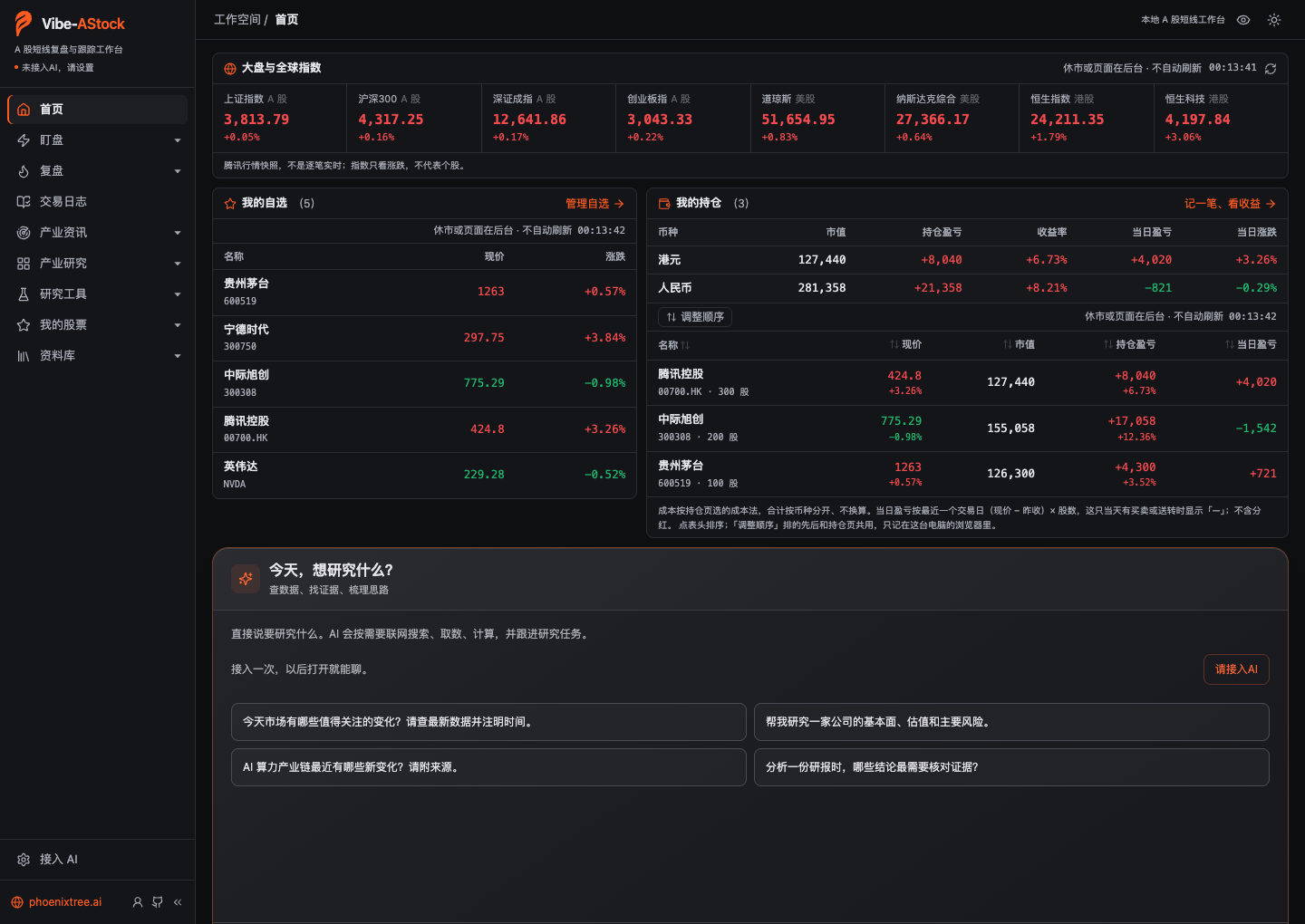
Task: Click the Vibe-AStock logo icon
Action: (24, 24)
